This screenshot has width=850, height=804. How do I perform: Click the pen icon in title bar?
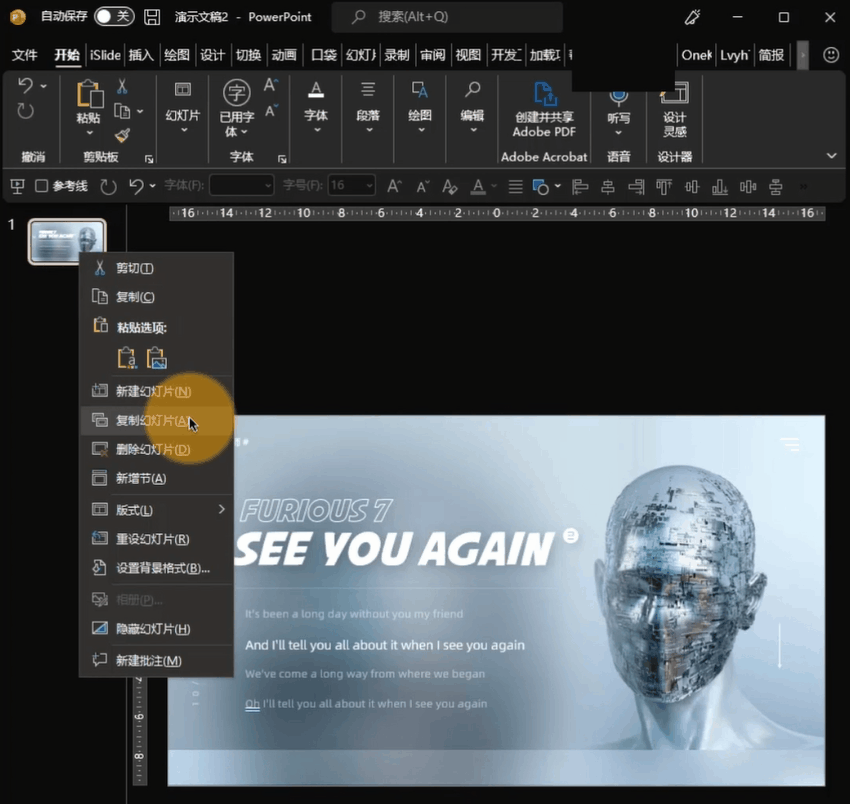pyautogui.click(x=692, y=17)
